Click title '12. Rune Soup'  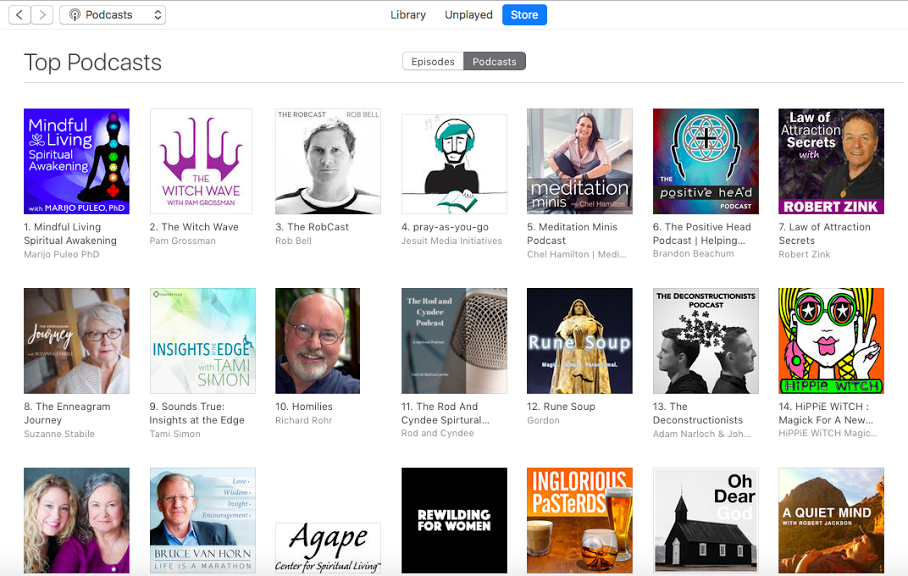(x=561, y=406)
